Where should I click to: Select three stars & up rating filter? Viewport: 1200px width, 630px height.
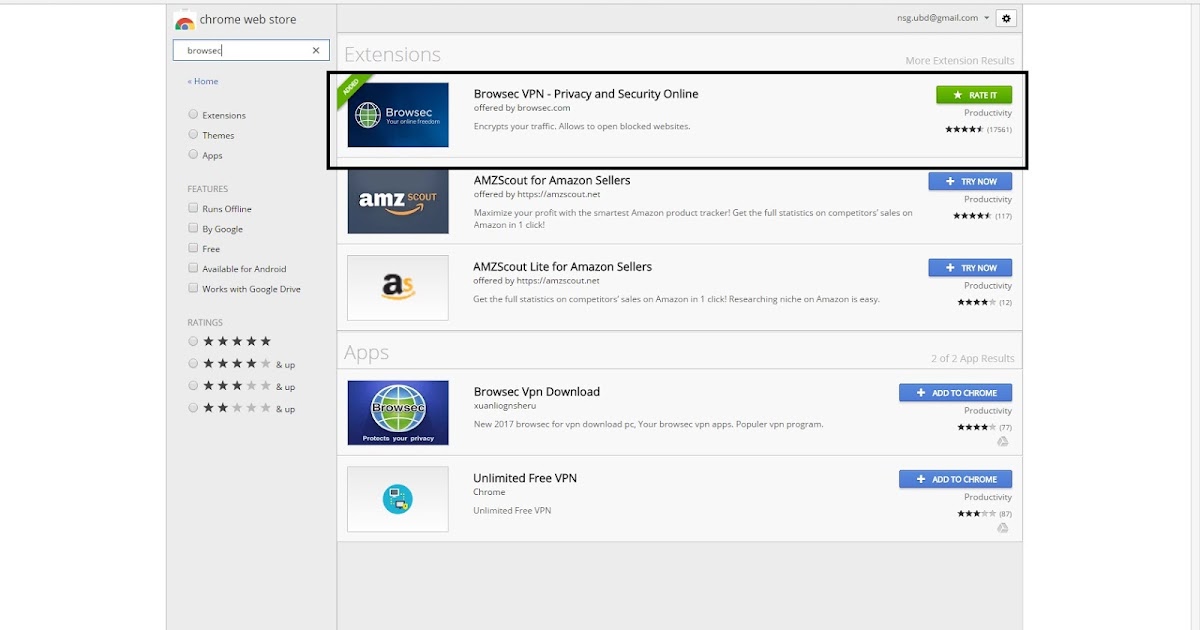click(x=193, y=386)
